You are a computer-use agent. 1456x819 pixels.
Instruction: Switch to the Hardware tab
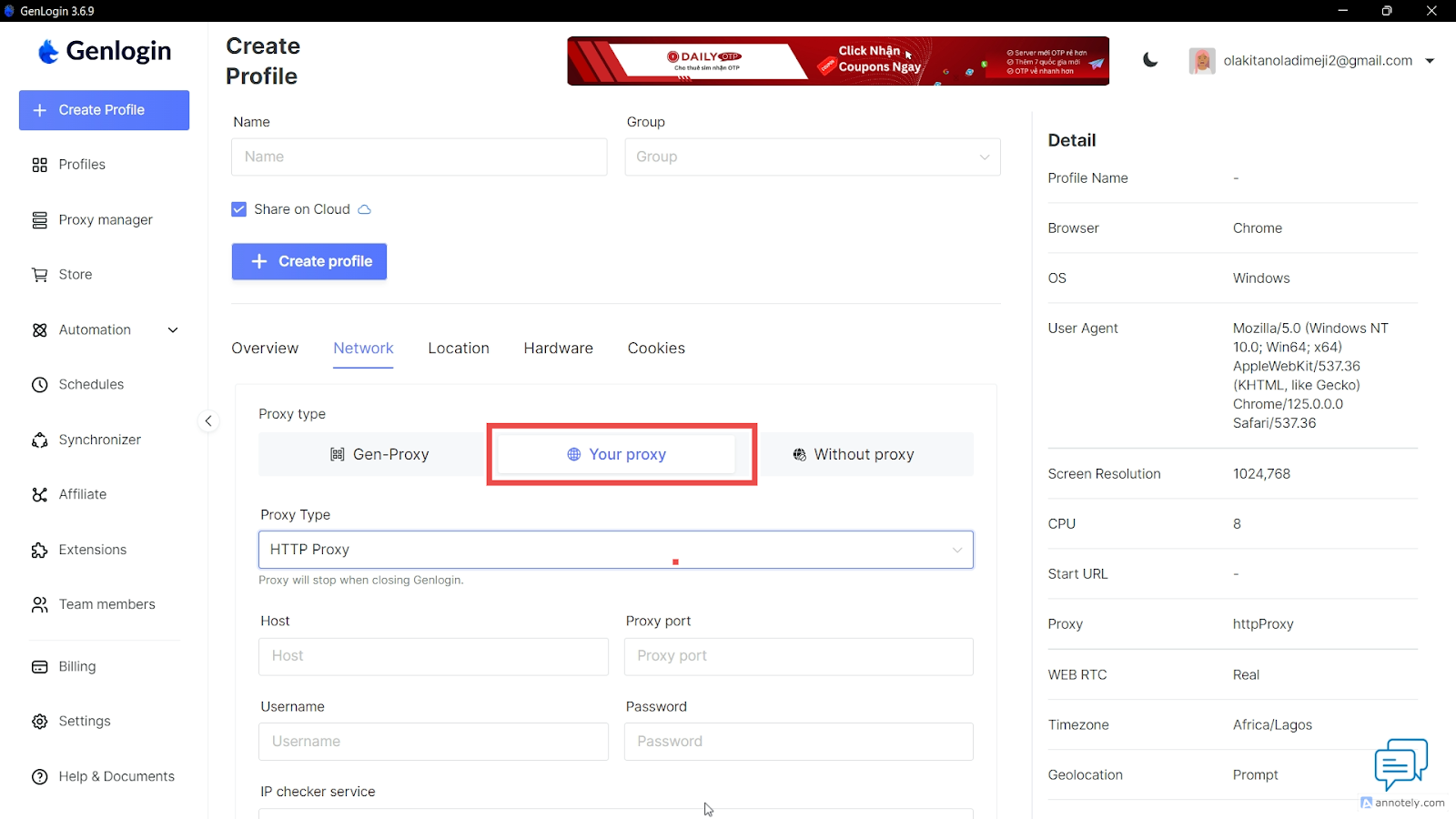558,349
